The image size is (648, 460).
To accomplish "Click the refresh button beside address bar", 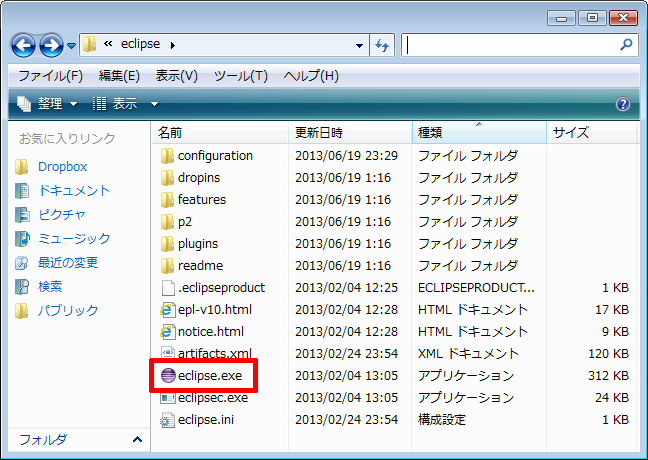I will 382,45.
